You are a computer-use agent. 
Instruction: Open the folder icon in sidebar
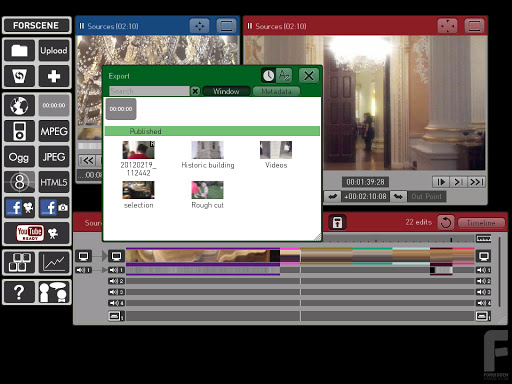pyautogui.click(x=19, y=51)
